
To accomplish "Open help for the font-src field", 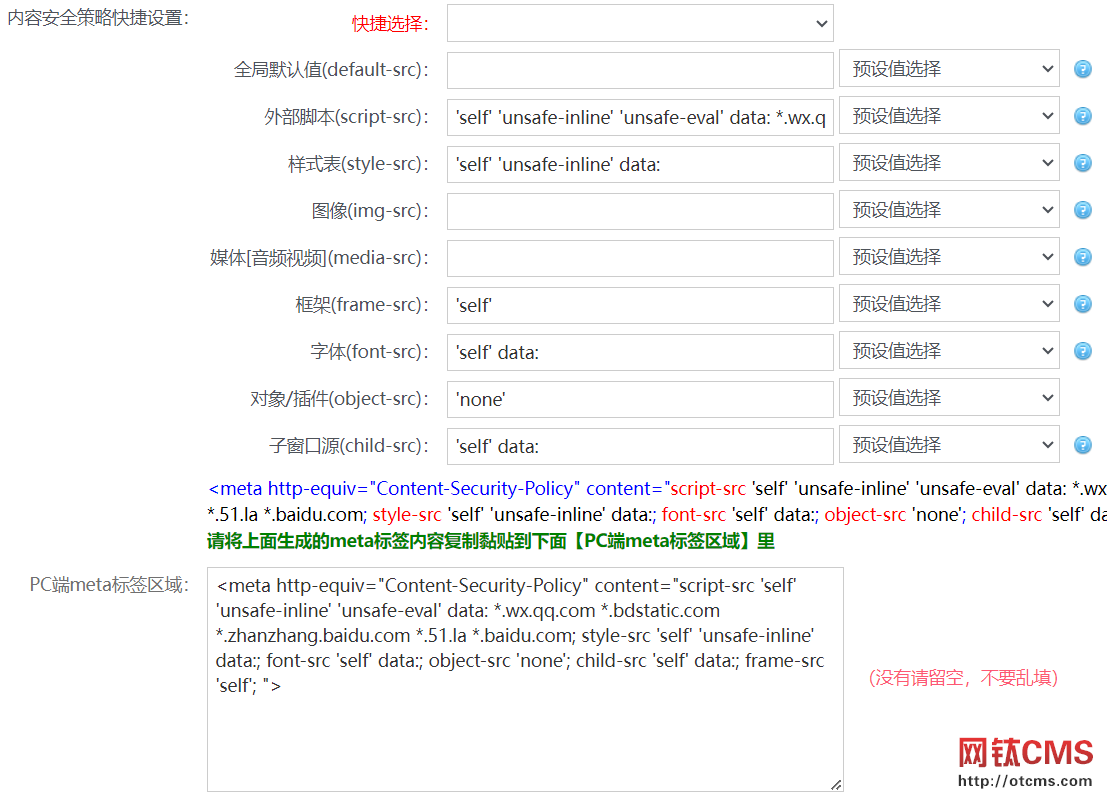I will (x=1082, y=351).
